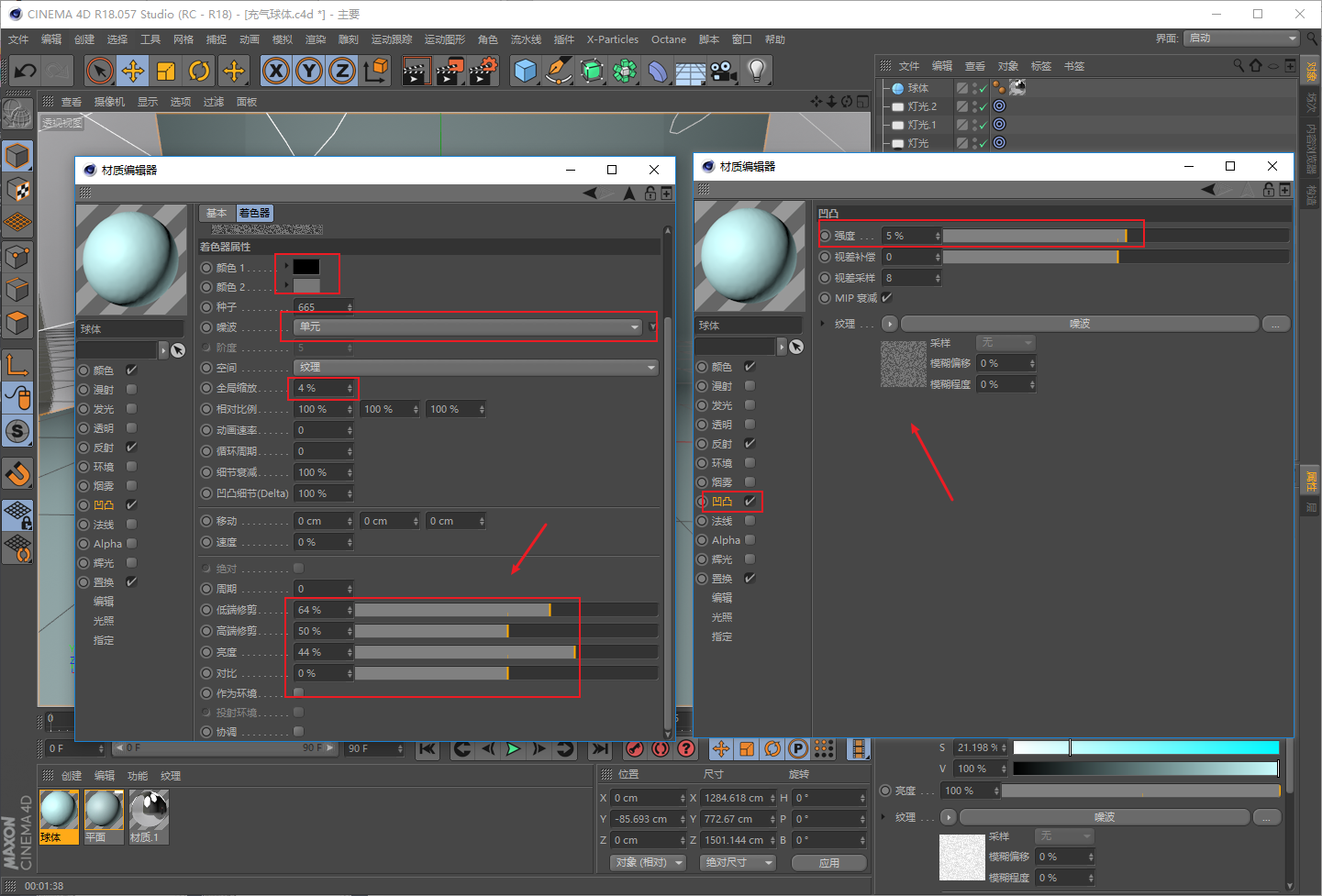This screenshot has width=1322, height=896.
Task: Enable 发光 channel in left editor
Action: pyautogui.click(x=131, y=409)
